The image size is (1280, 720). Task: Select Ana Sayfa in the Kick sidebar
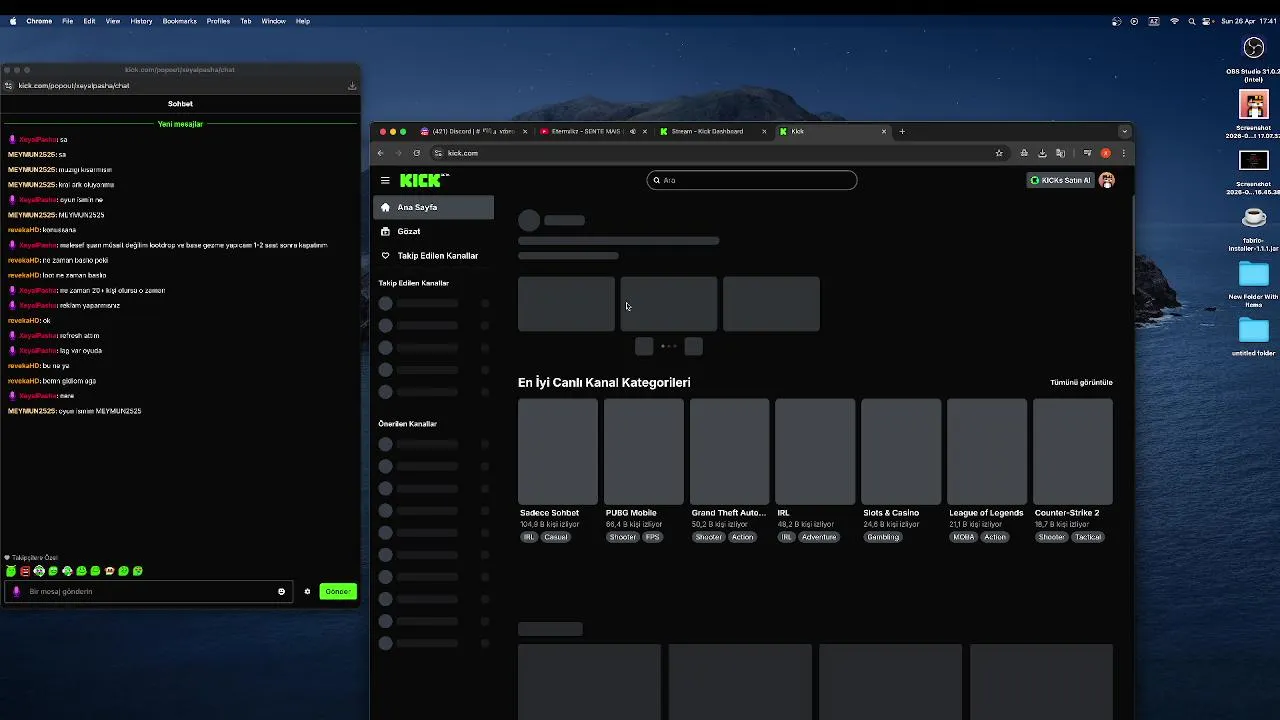(x=434, y=207)
